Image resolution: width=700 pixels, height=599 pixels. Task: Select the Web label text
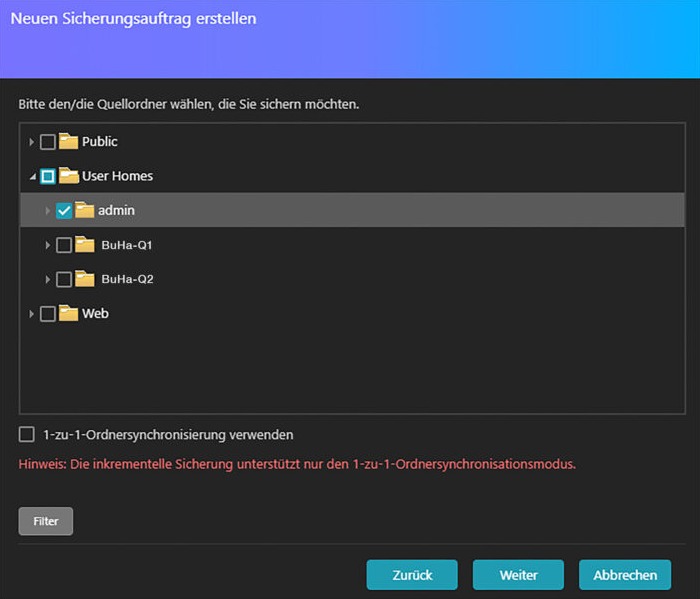pos(95,313)
